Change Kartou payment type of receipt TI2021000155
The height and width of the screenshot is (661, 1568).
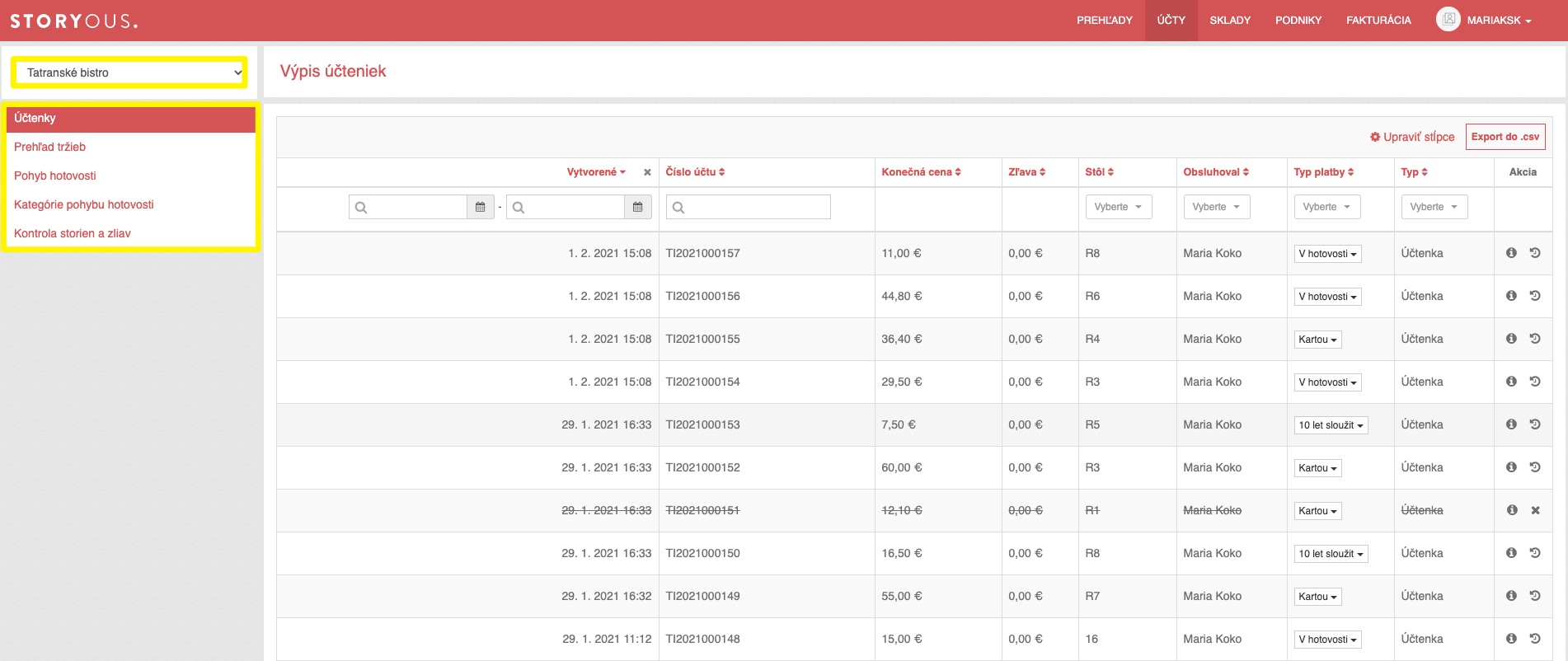click(x=1317, y=340)
